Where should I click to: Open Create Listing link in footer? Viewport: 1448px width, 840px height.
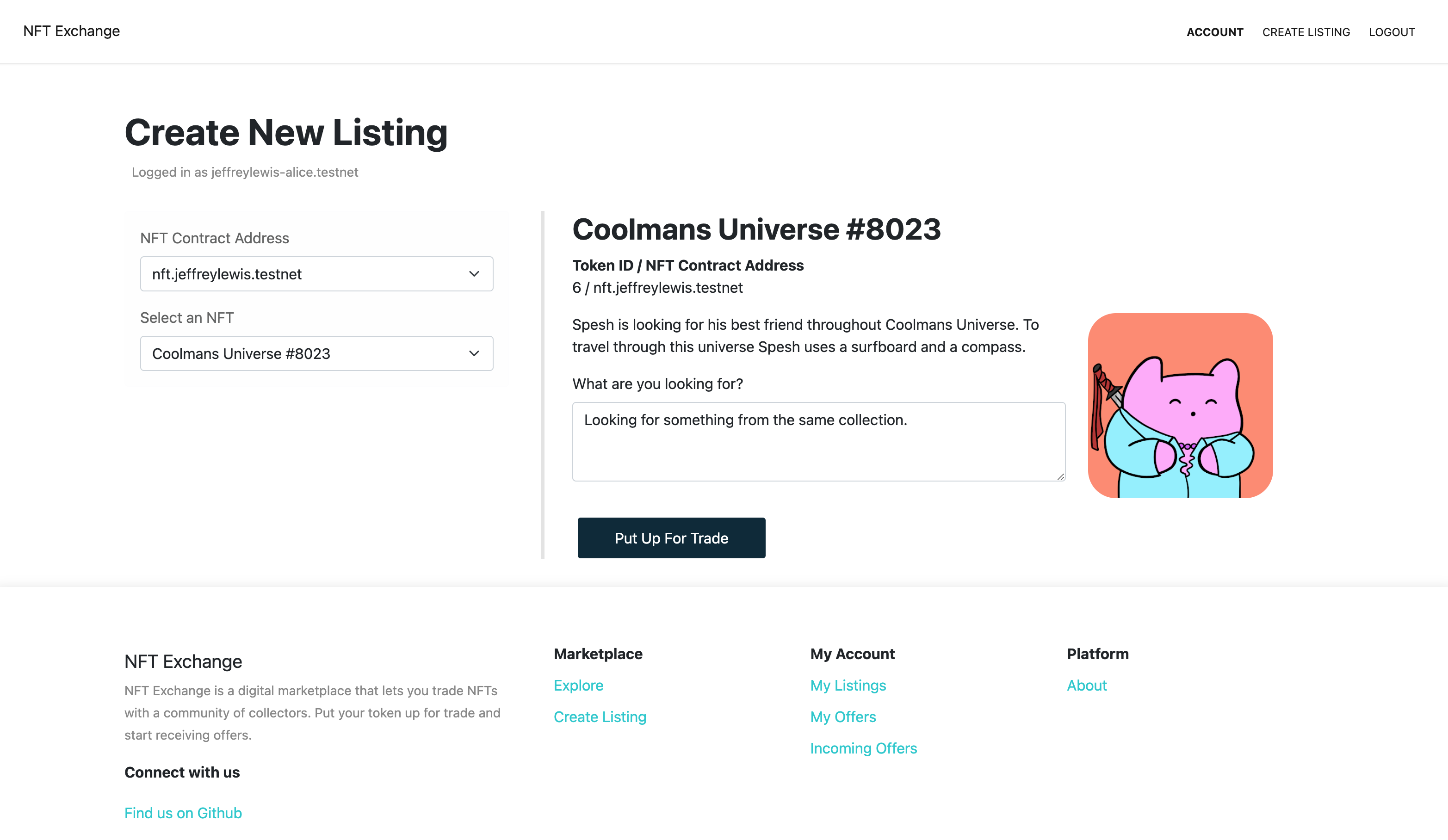coord(600,717)
